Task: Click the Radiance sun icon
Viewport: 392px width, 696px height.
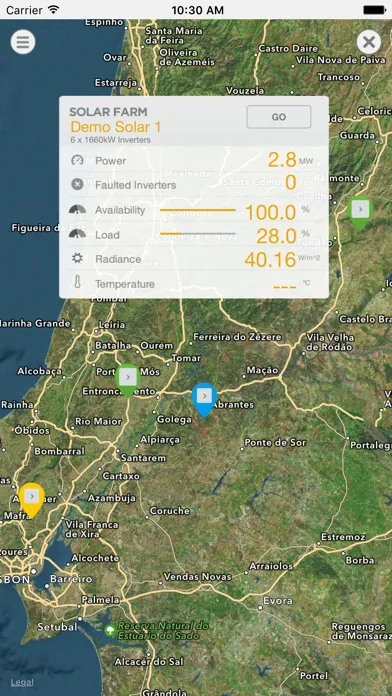Action: (x=77, y=258)
